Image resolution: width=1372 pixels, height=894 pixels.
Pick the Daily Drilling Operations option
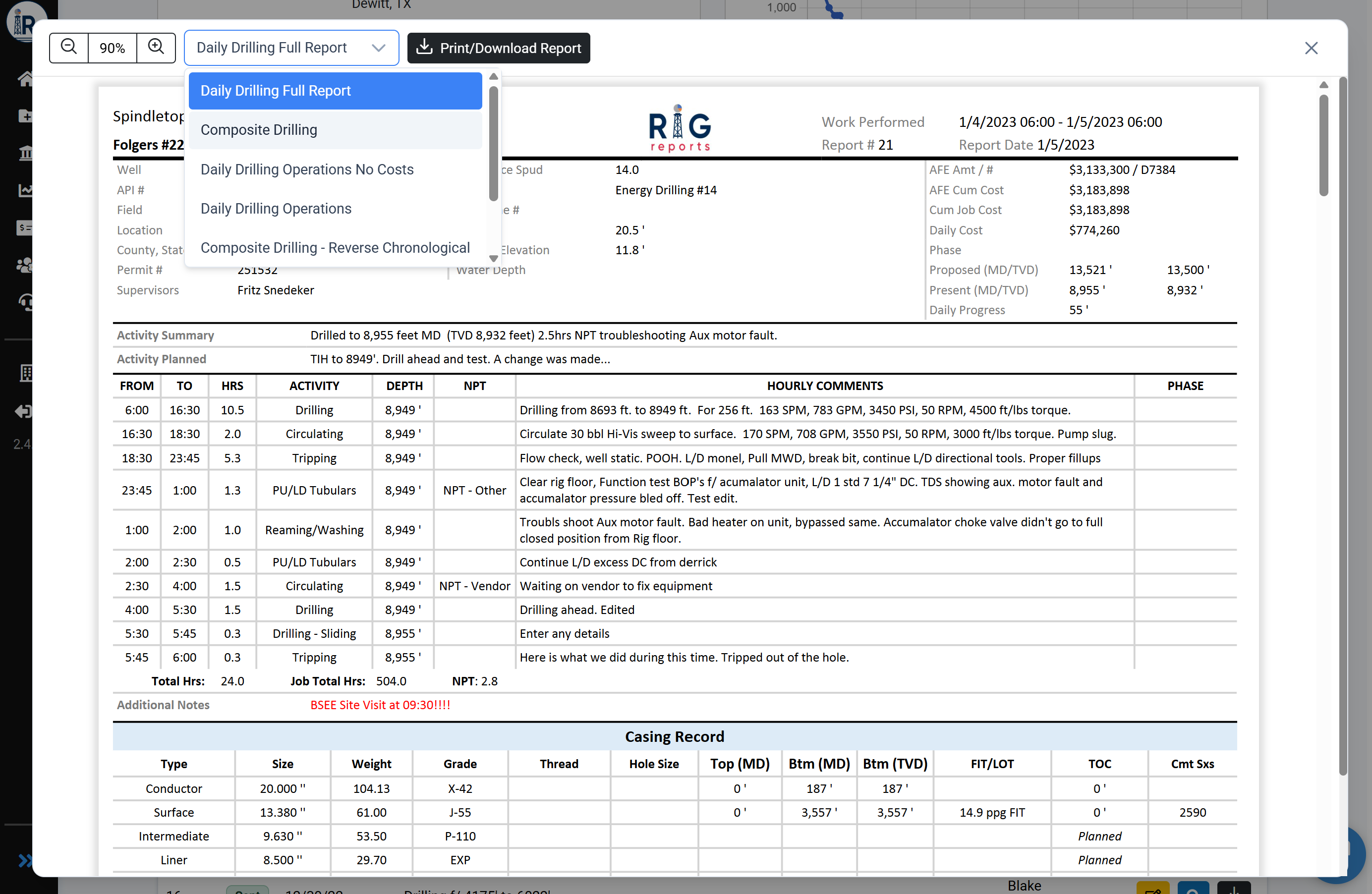(x=336, y=209)
